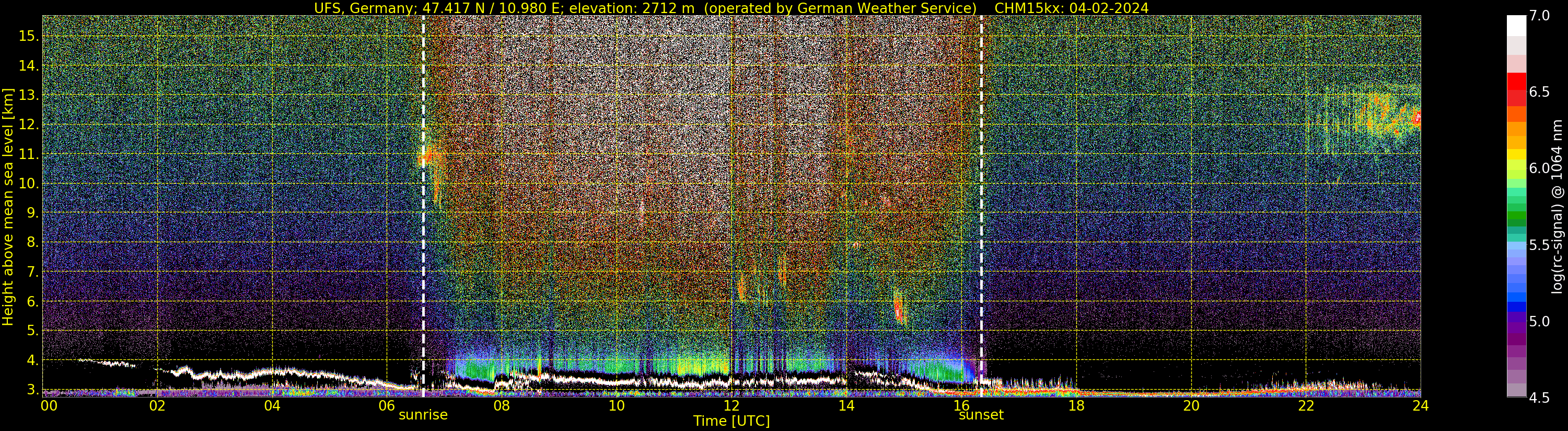Click the '16' time axis tick label
Screen dimensions: 1568x431
click(961, 405)
